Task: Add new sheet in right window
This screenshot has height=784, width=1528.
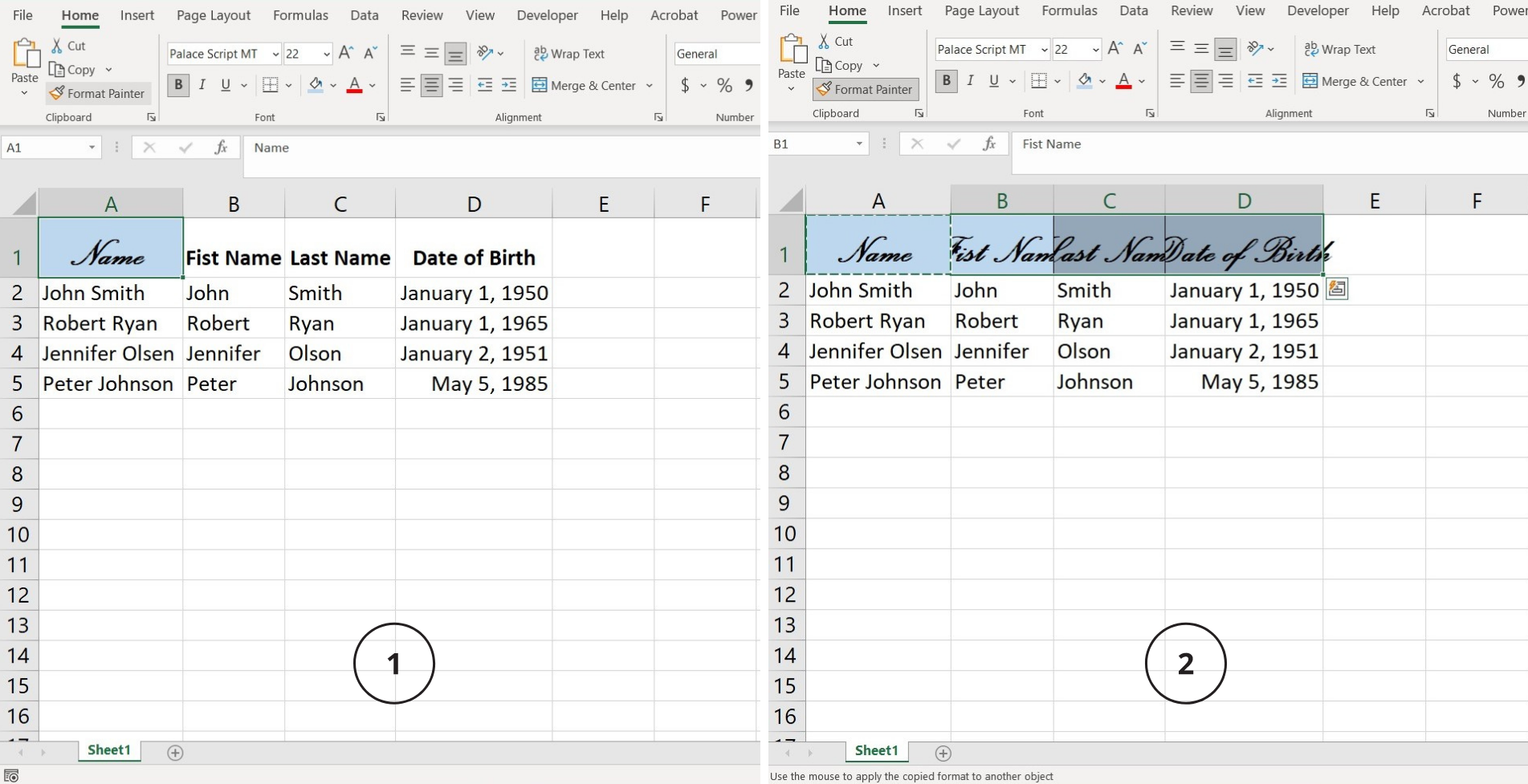Action: [943, 753]
